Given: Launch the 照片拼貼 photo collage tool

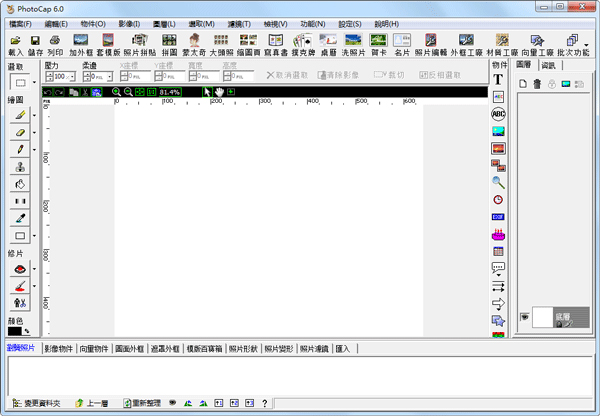Looking at the screenshot, I should pyautogui.click(x=140, y=45).
